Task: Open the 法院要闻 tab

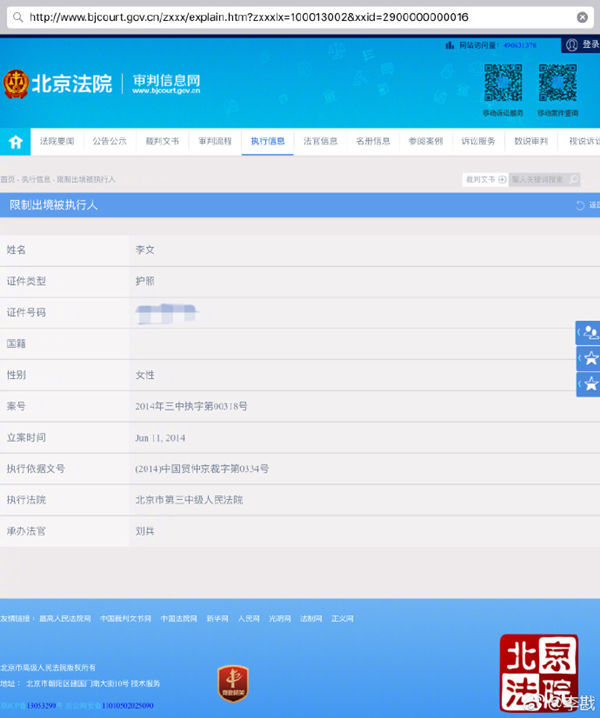Action: pos(57,141)
